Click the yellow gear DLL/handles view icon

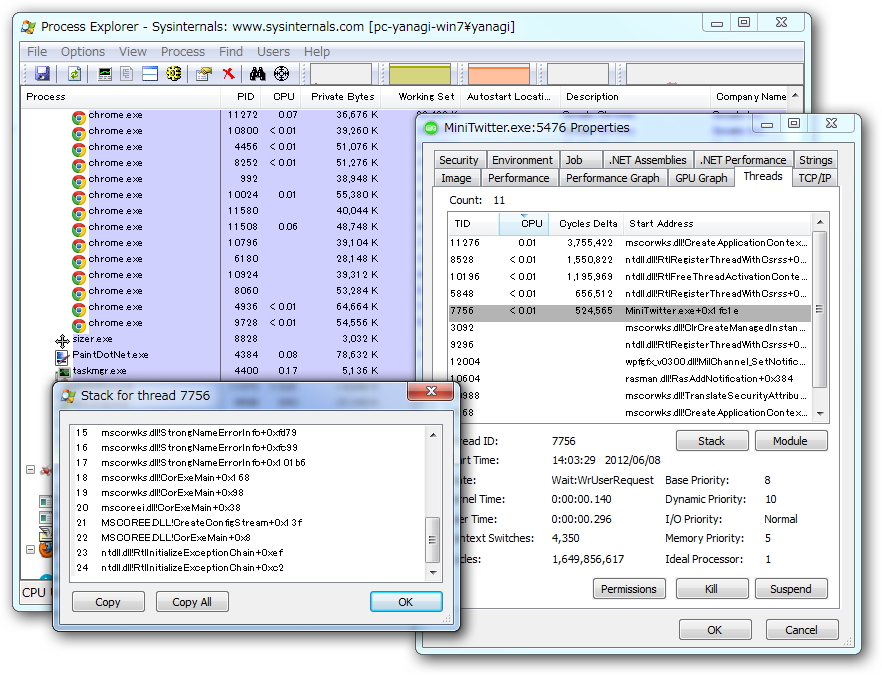click(x=174, y=74)
